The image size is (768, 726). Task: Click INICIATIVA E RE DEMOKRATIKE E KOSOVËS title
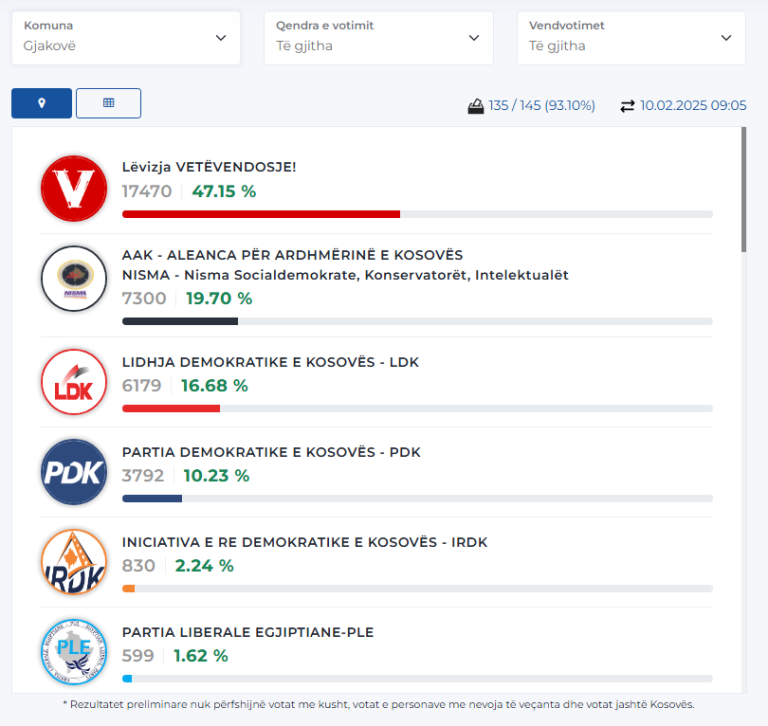click(303, 542)
